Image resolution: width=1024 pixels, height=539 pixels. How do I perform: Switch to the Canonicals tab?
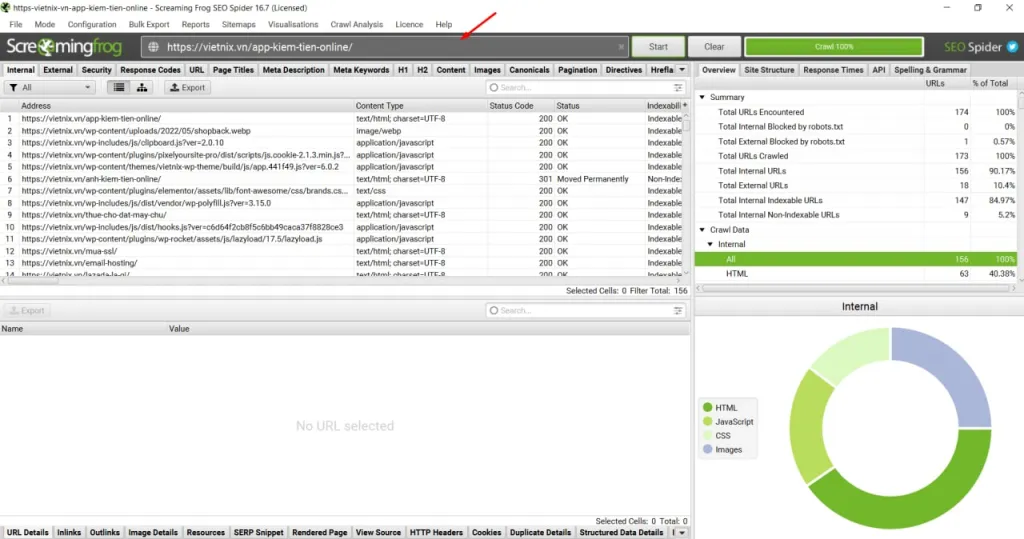tap(529, 70)
